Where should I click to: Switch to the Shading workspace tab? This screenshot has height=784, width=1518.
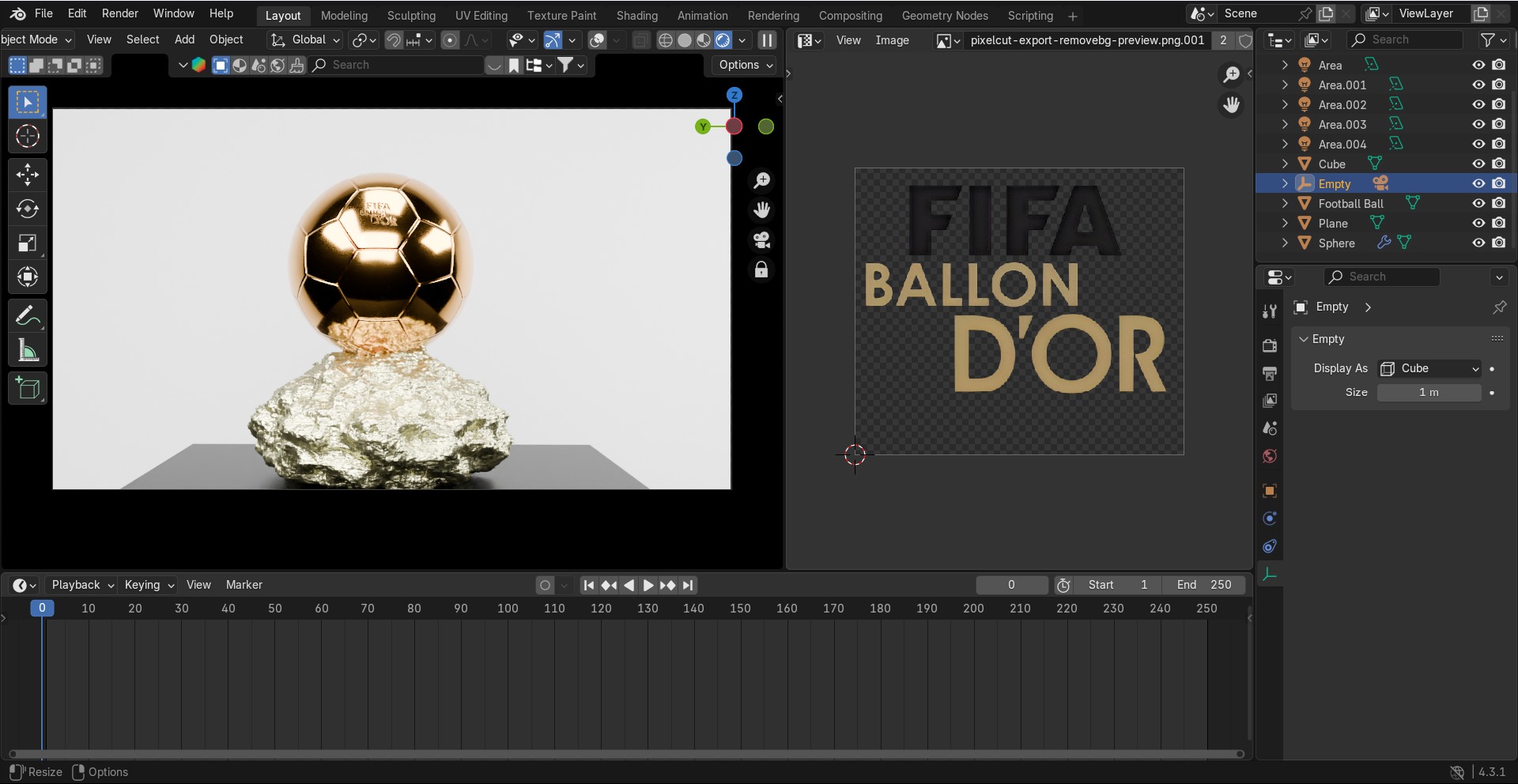(x=636, y=15)
